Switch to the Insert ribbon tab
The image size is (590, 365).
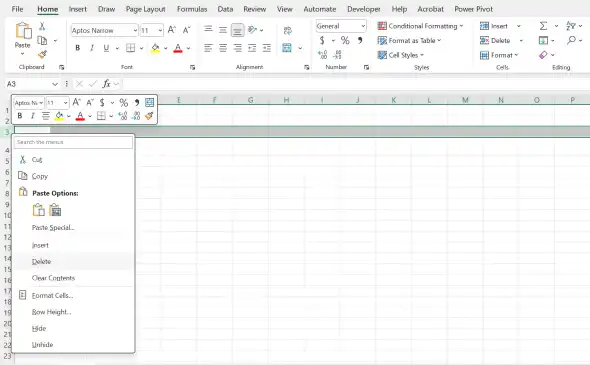pos(78,9)
